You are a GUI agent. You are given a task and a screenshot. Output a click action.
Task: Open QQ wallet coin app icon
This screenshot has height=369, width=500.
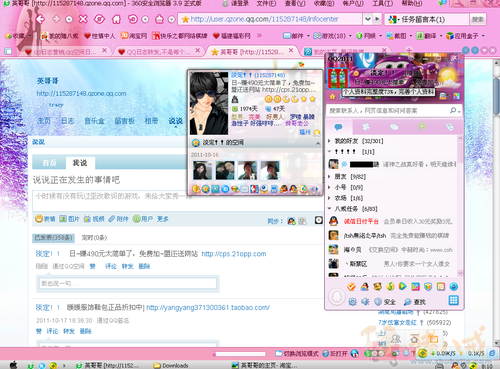390,286
